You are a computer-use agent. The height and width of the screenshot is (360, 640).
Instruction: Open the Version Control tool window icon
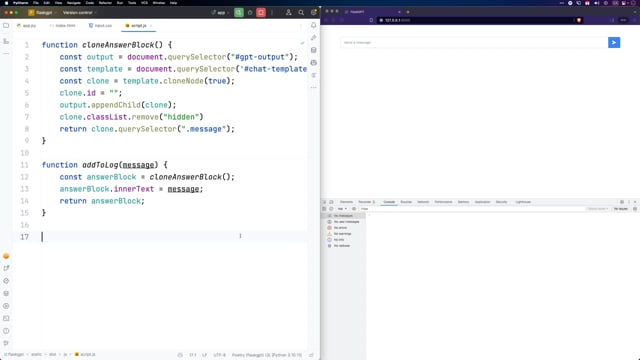pos(6,343)
